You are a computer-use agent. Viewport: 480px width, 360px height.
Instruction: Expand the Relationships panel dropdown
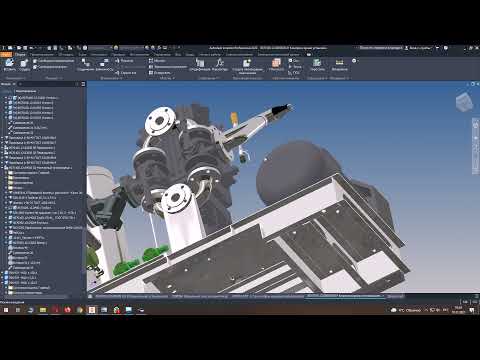pos(111,78)
